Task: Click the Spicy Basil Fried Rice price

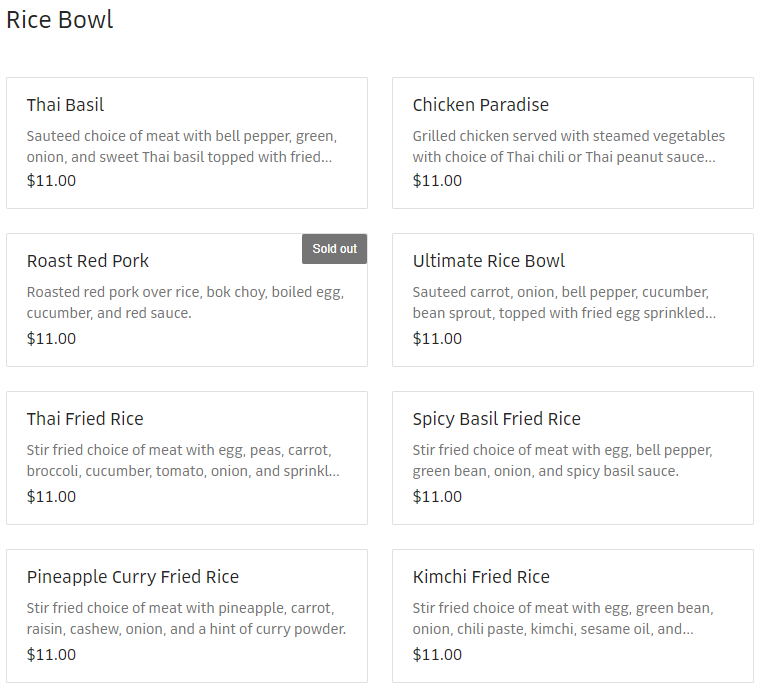Action: 437,497
